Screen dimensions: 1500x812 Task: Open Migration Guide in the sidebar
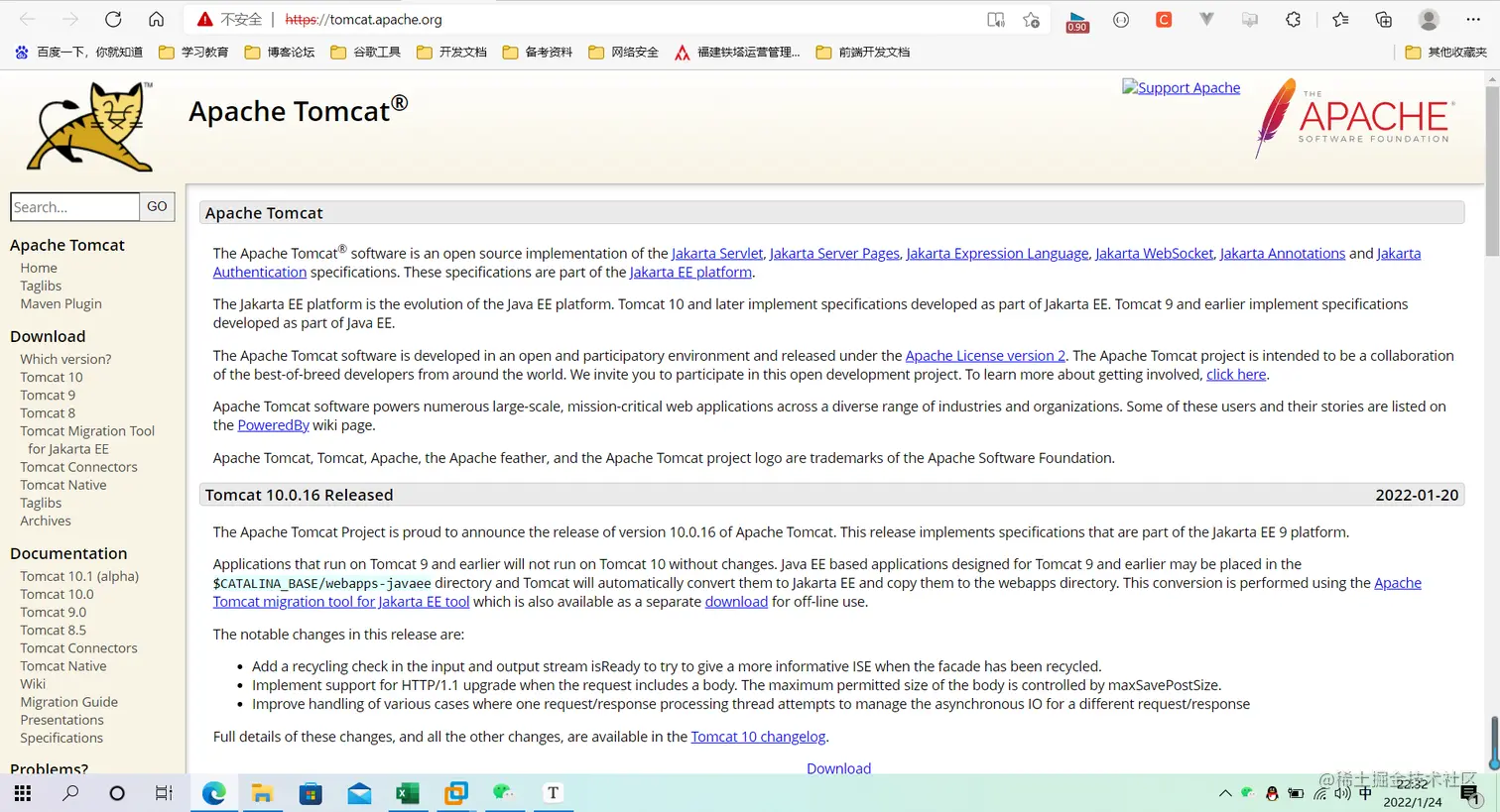click(x=68, y=702)
